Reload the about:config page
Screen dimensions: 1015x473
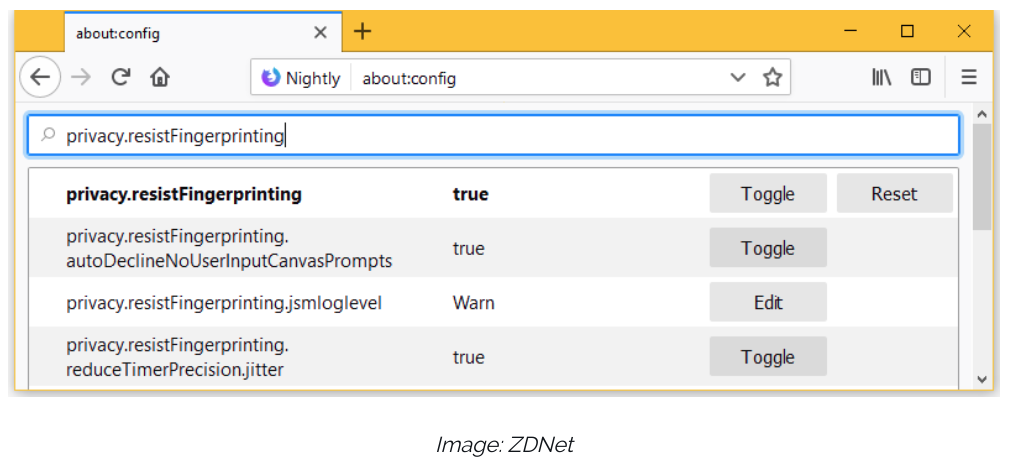[x=121, y=77]
